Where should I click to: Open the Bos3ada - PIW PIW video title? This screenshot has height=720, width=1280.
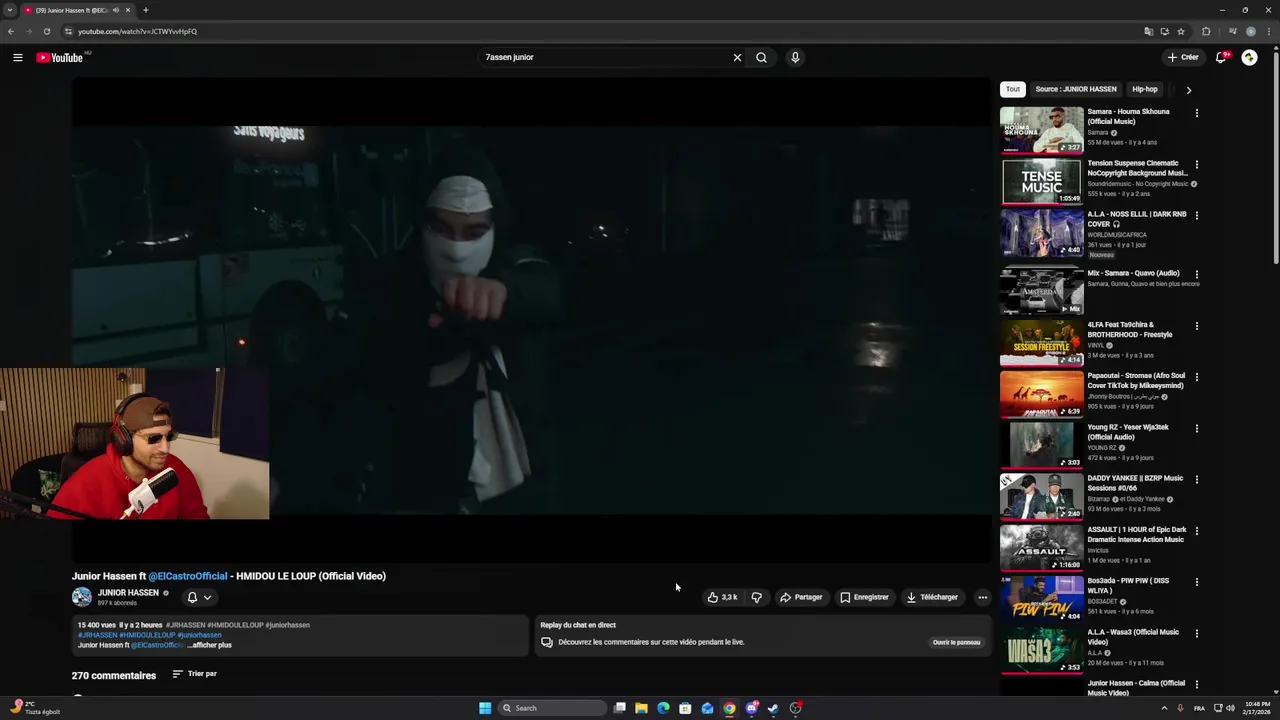click(x=1128, y=585)
